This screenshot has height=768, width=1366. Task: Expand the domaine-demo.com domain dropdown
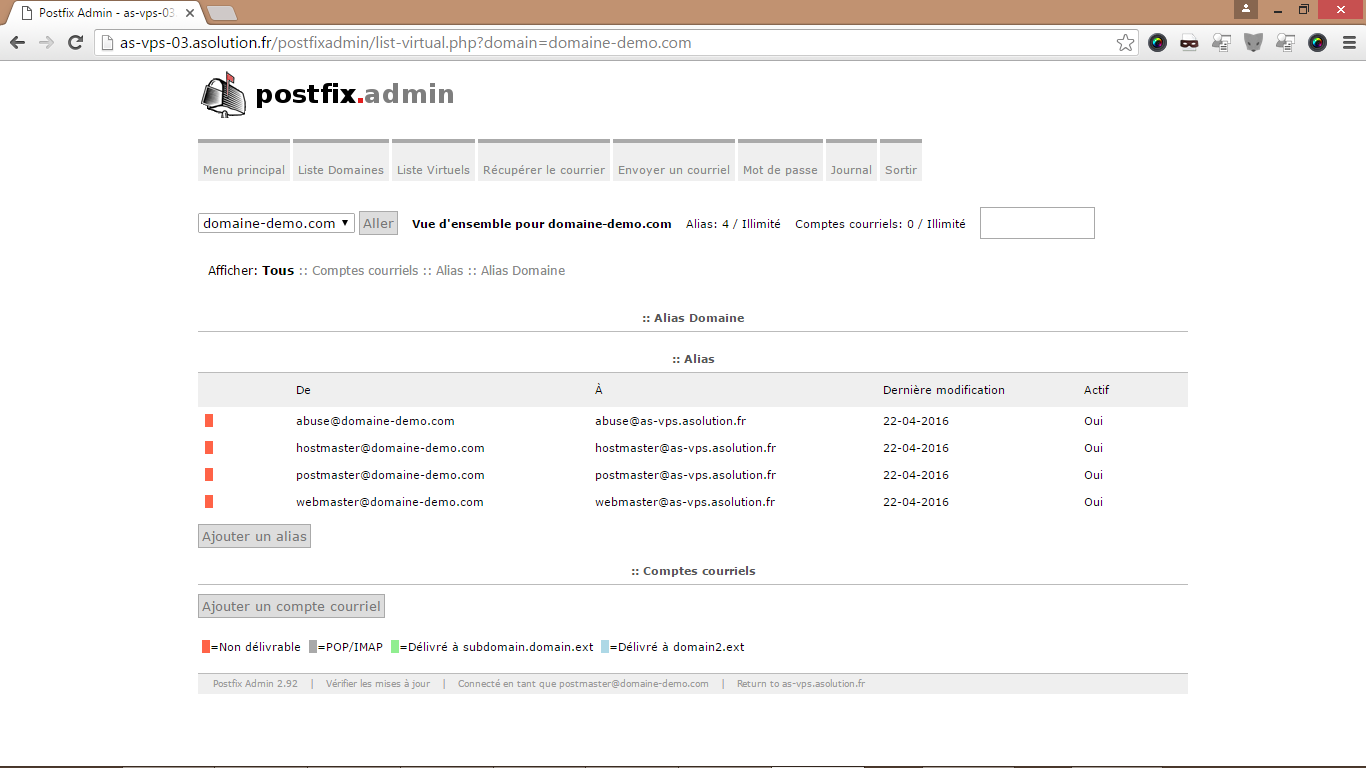click(x=276, y=223)
